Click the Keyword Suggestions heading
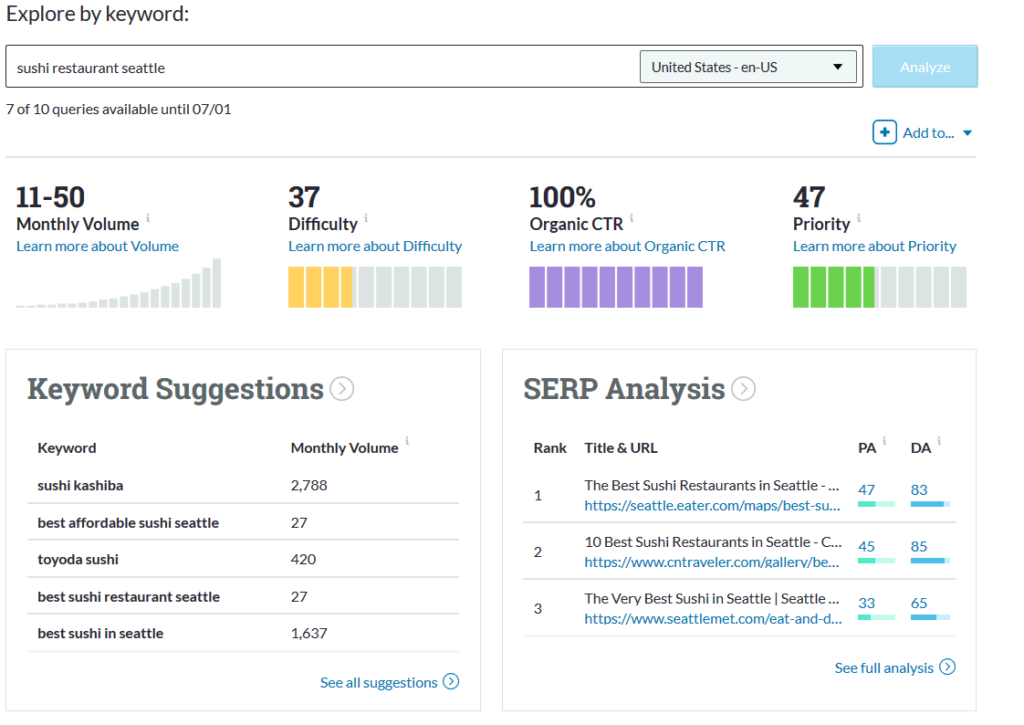The height and width of the screenshot is (725, 1024). pyautogui.click(x=175, y=389)
